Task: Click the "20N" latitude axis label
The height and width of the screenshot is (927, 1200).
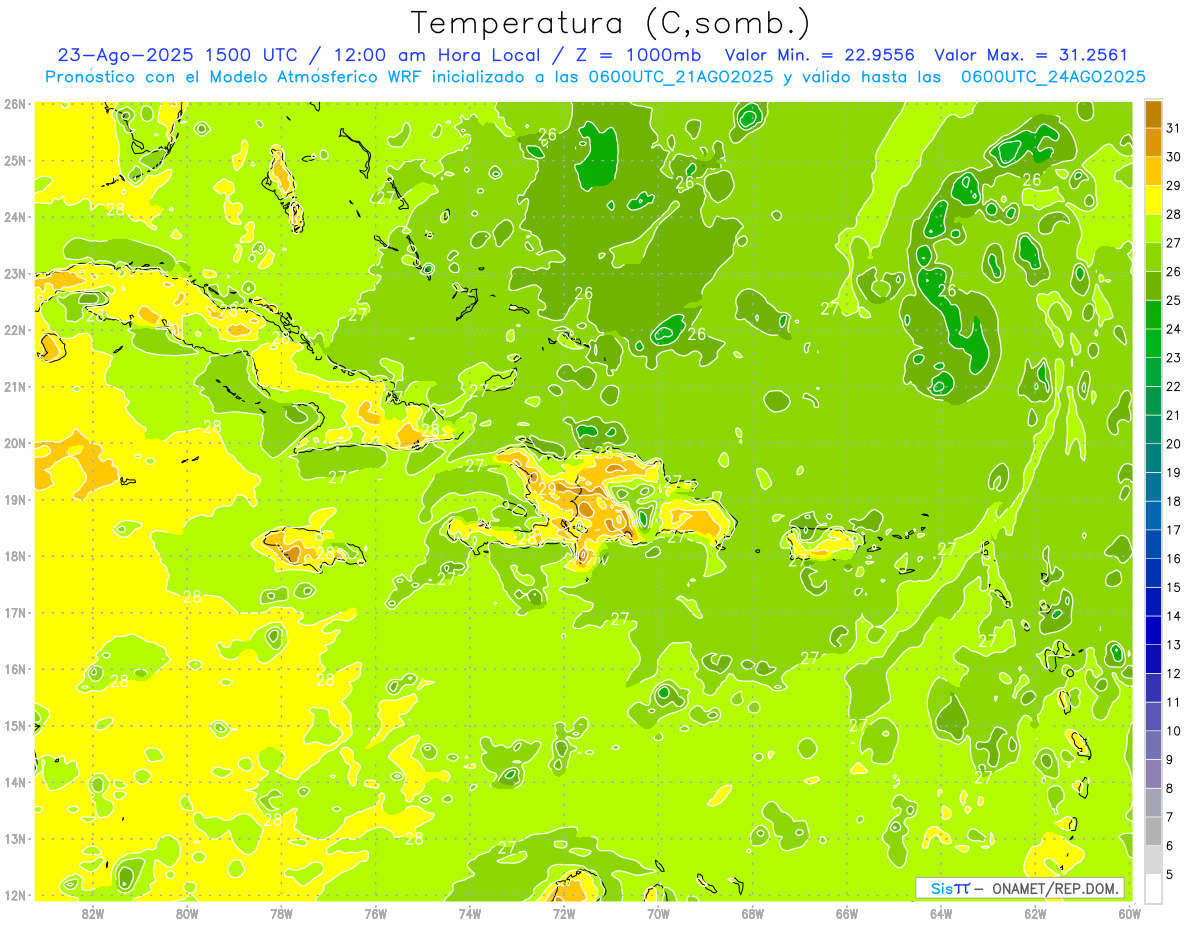Action: coord(14,443)
